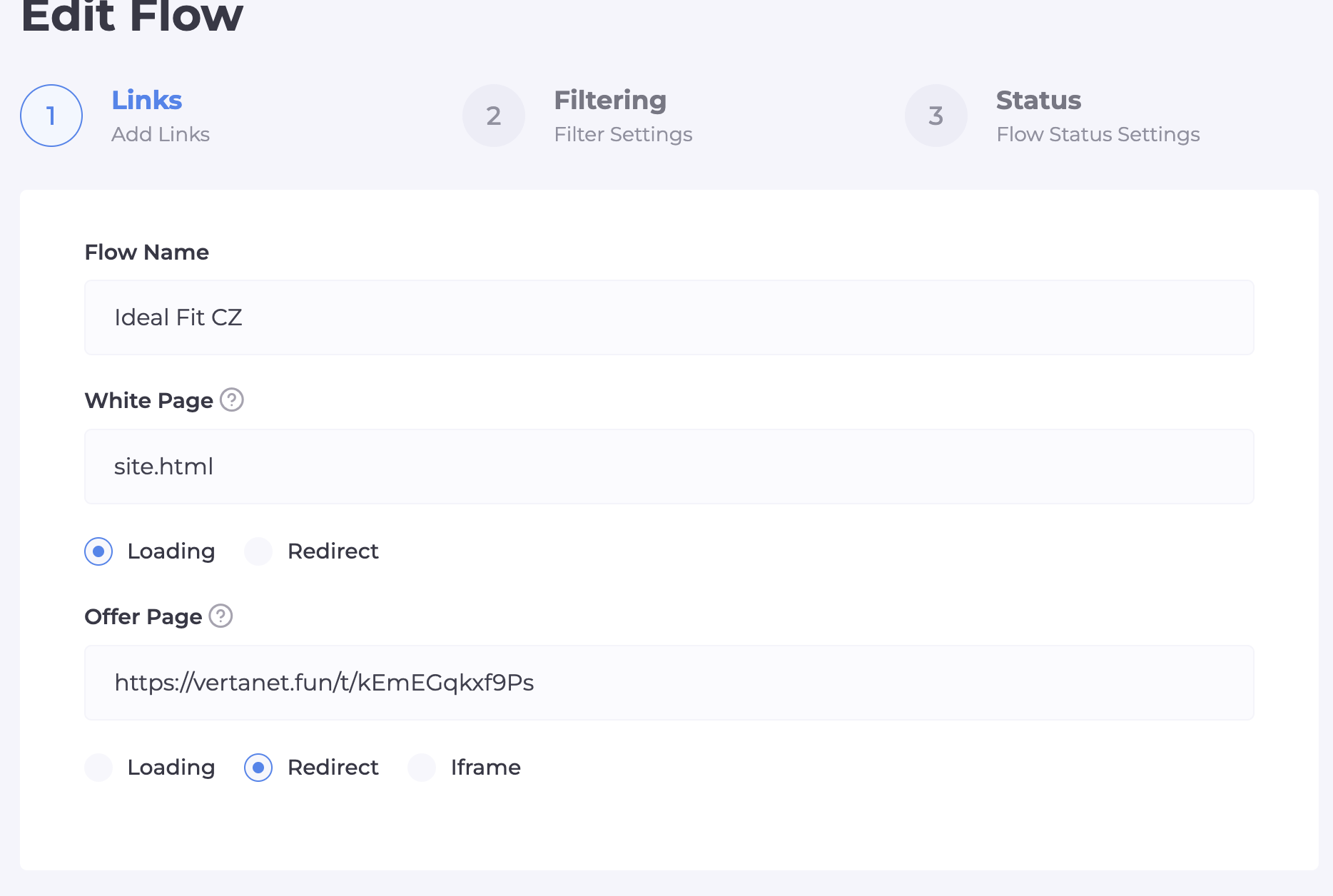Click the "Flow Name" field label
Viewport: 1333px width, 896px height.
coord(147,253)
